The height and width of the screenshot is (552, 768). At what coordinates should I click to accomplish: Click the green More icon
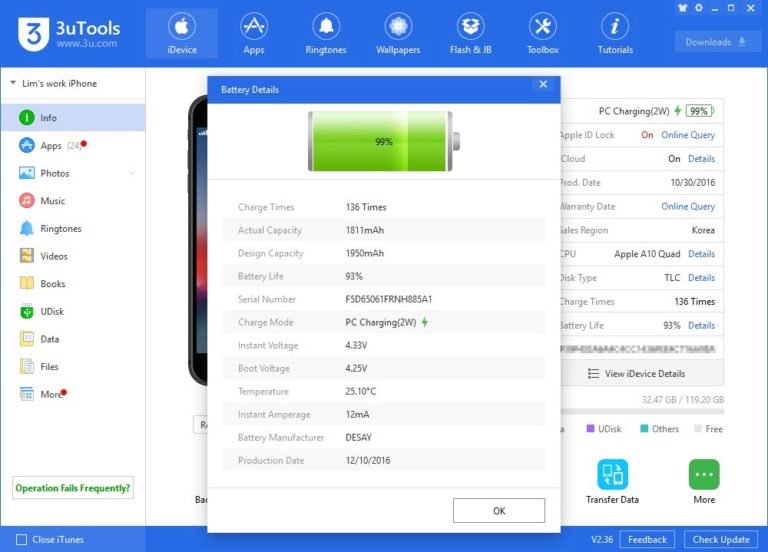click(704, 474)
